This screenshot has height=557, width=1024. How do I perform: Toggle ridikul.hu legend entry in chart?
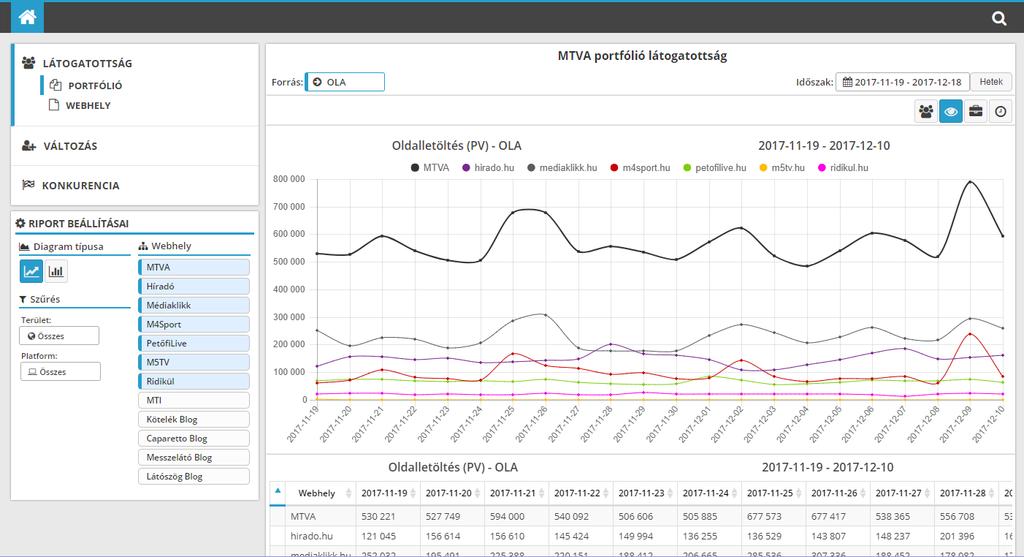pos(843,168)
